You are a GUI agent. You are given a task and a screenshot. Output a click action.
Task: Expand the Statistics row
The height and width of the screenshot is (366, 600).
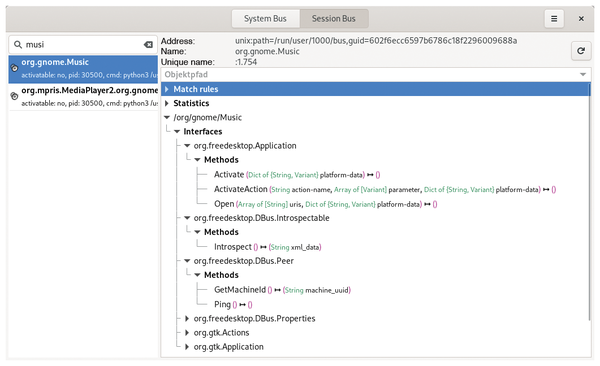[x=166, y=103]
